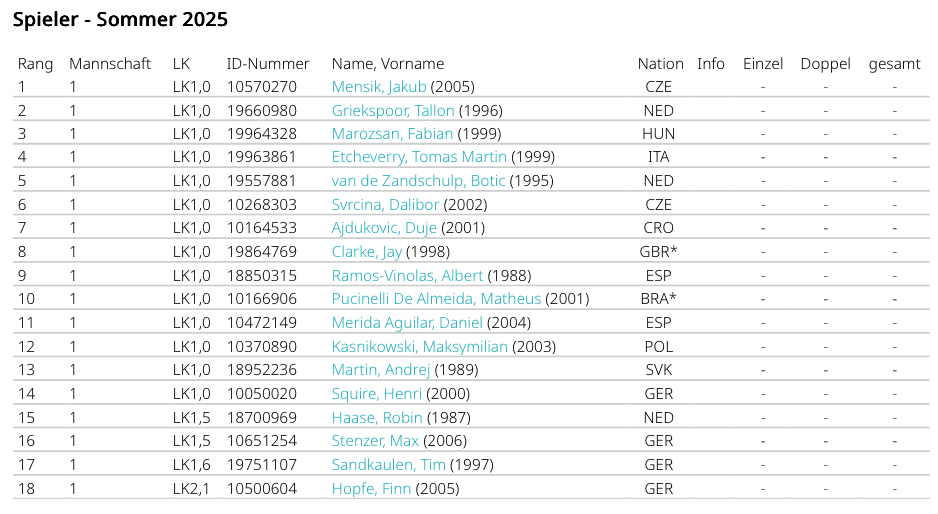
Task: Click Squire, Henri player name
Action: [x=377, y=394]
